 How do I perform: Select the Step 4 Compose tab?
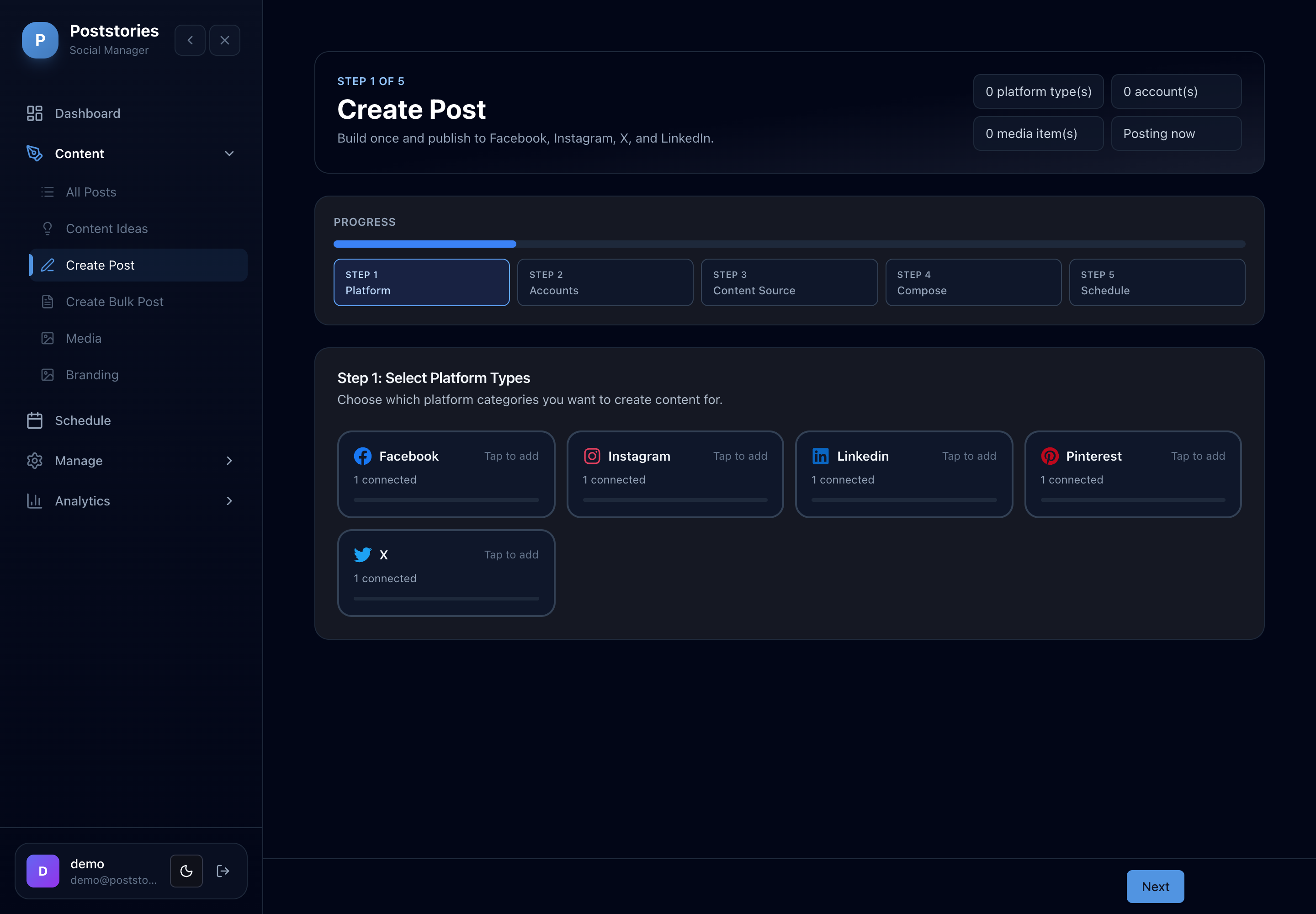point(974,282)
